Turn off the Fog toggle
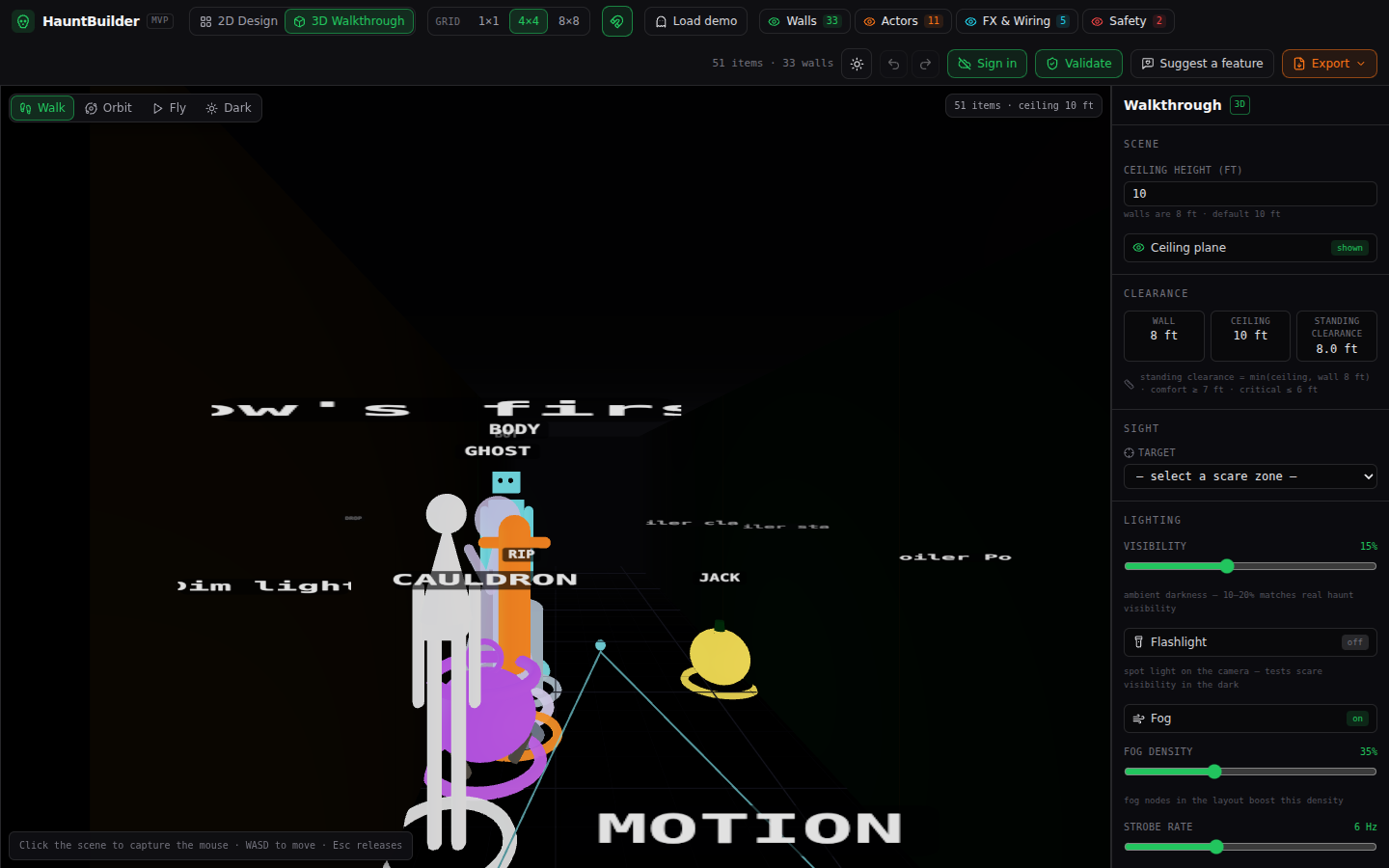The image size is (1389, 868). coord(1250,719)
